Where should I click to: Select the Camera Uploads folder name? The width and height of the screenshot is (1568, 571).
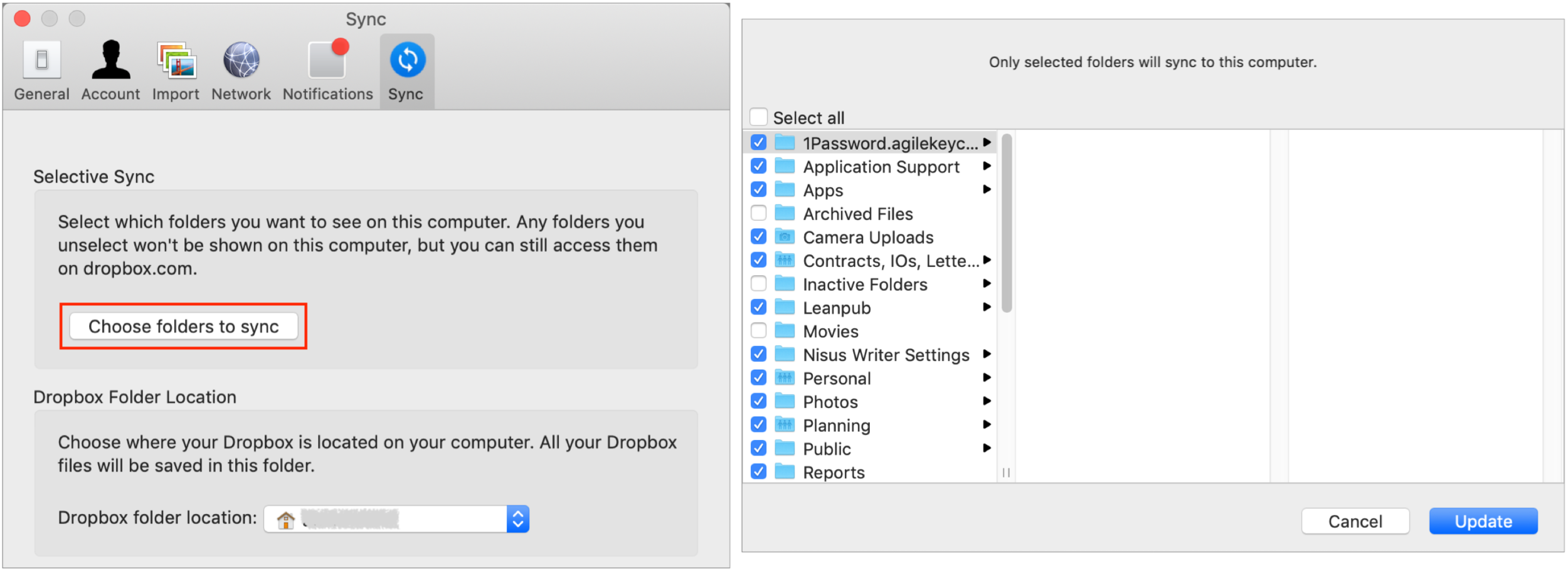(x=868, y=238)
